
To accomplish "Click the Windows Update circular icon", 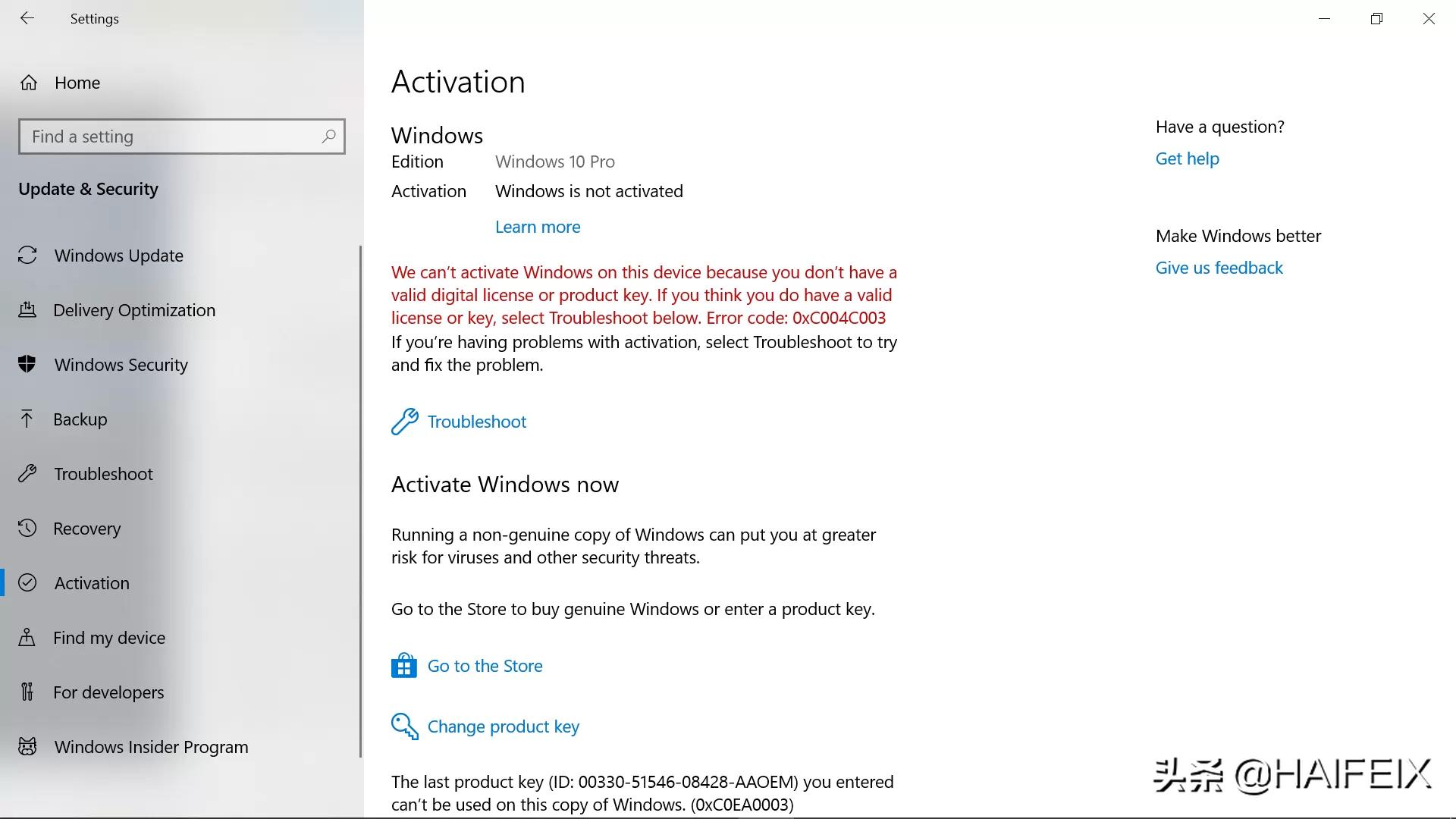I will click(x=28, y=255).
